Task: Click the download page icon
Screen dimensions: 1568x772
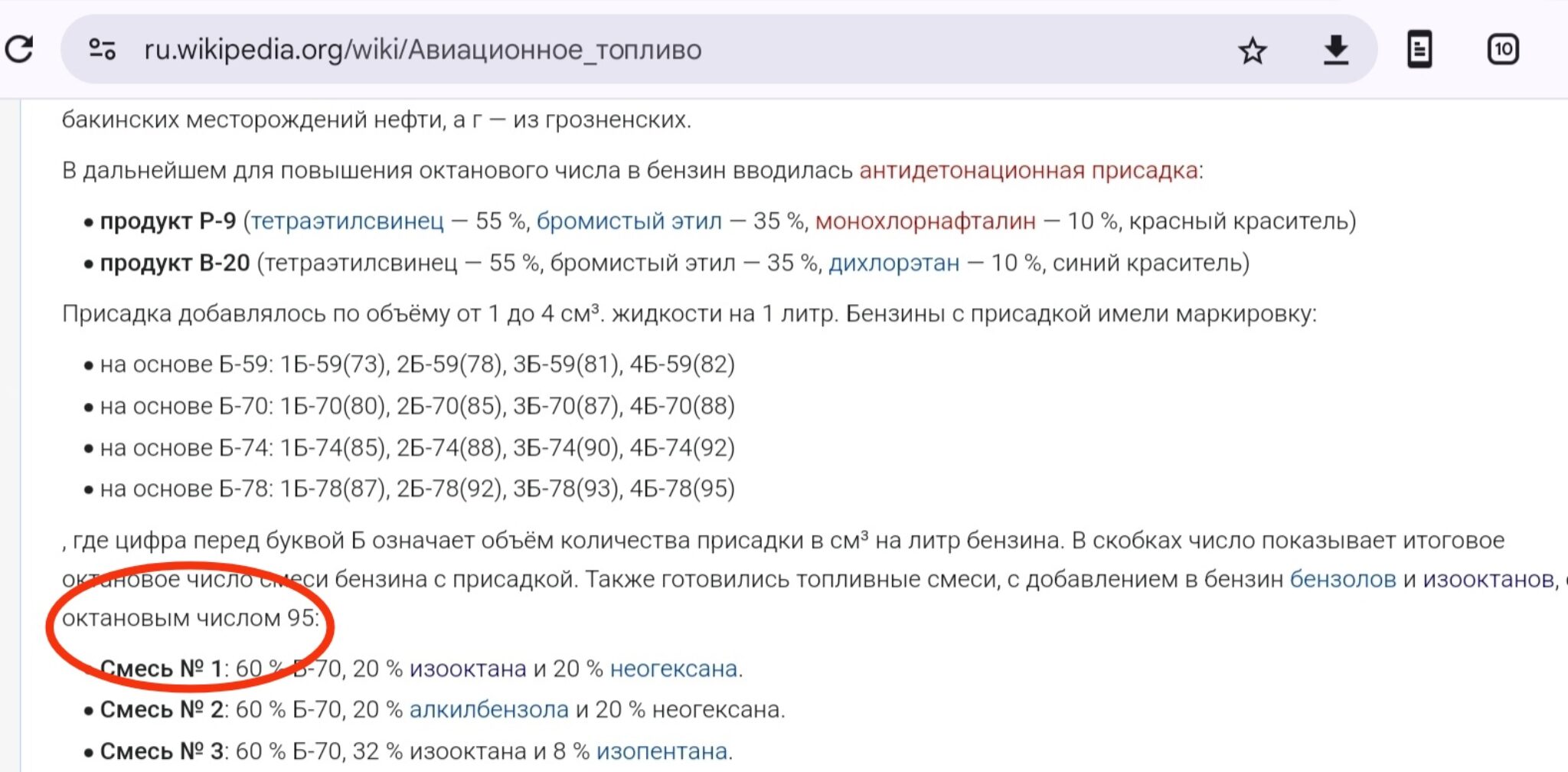Action: pos(1336,51)
